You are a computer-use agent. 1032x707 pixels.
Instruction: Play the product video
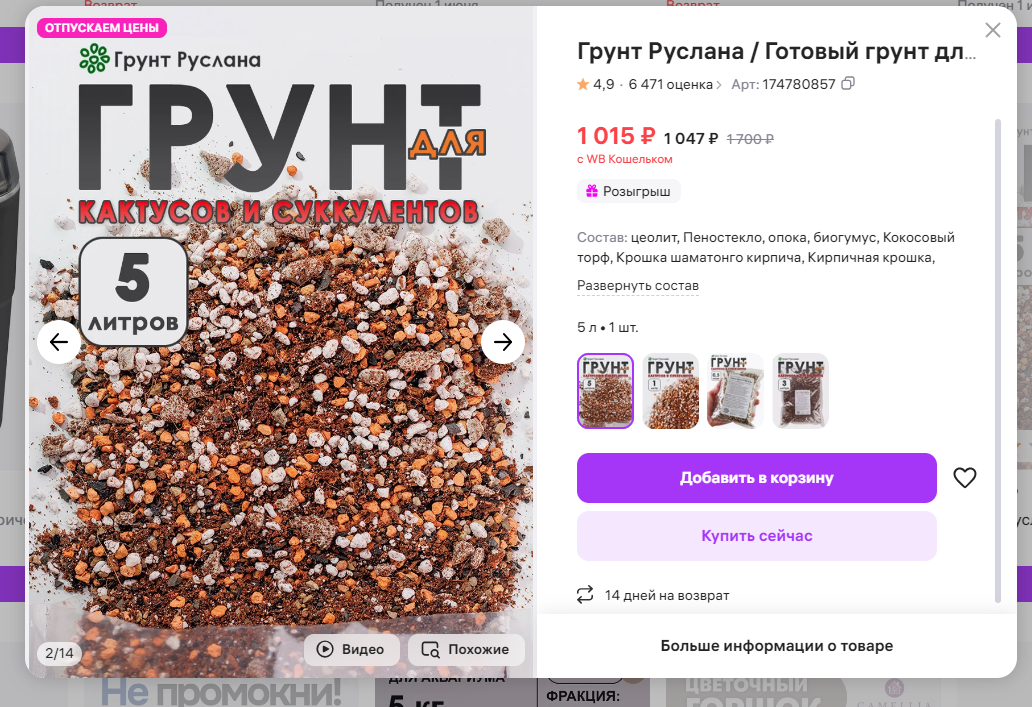coord(351,650)
